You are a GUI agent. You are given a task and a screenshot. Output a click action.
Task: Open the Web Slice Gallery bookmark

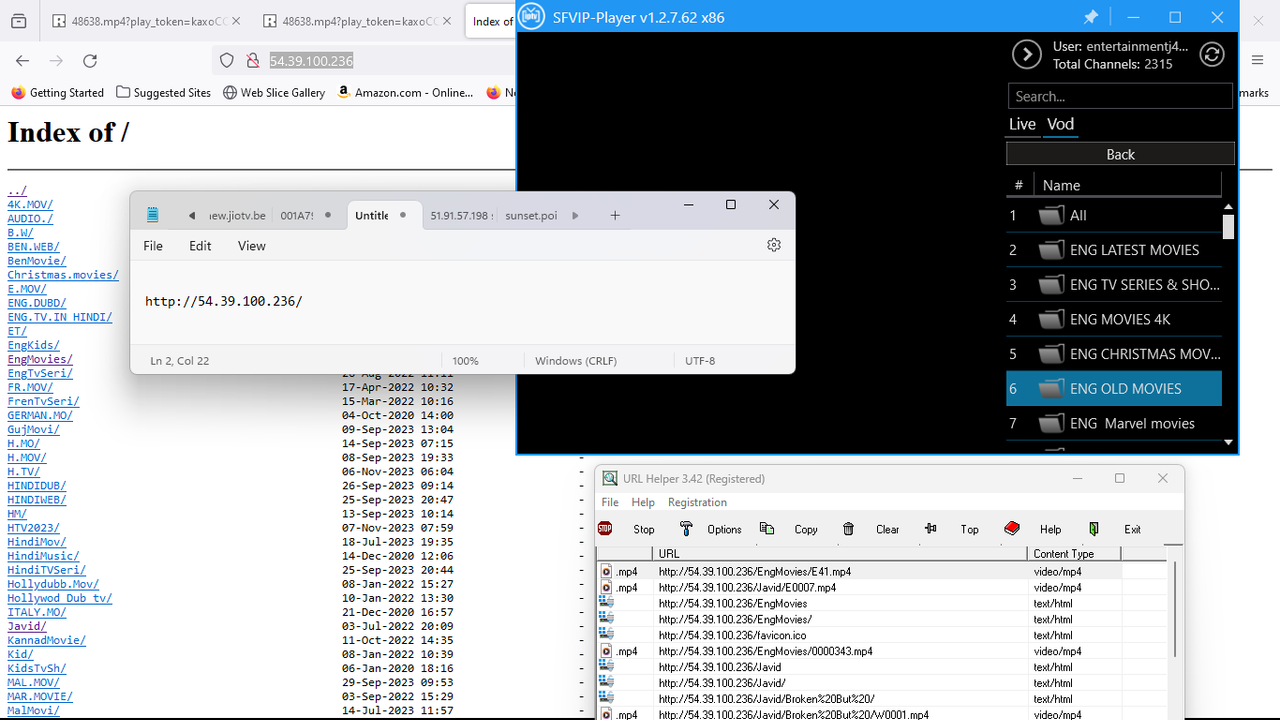[275, 92]
